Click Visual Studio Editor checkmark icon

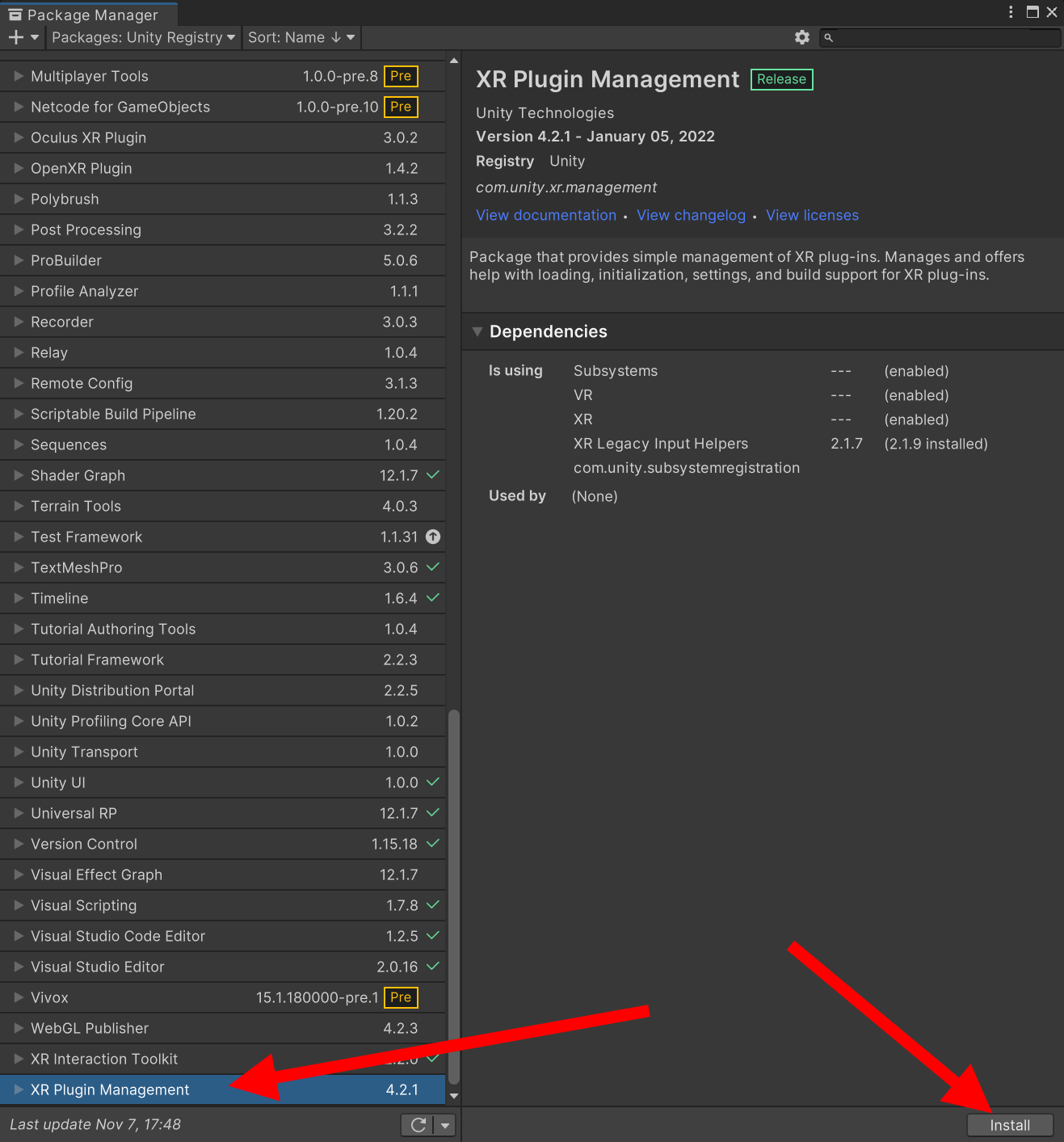click(433, 967)
